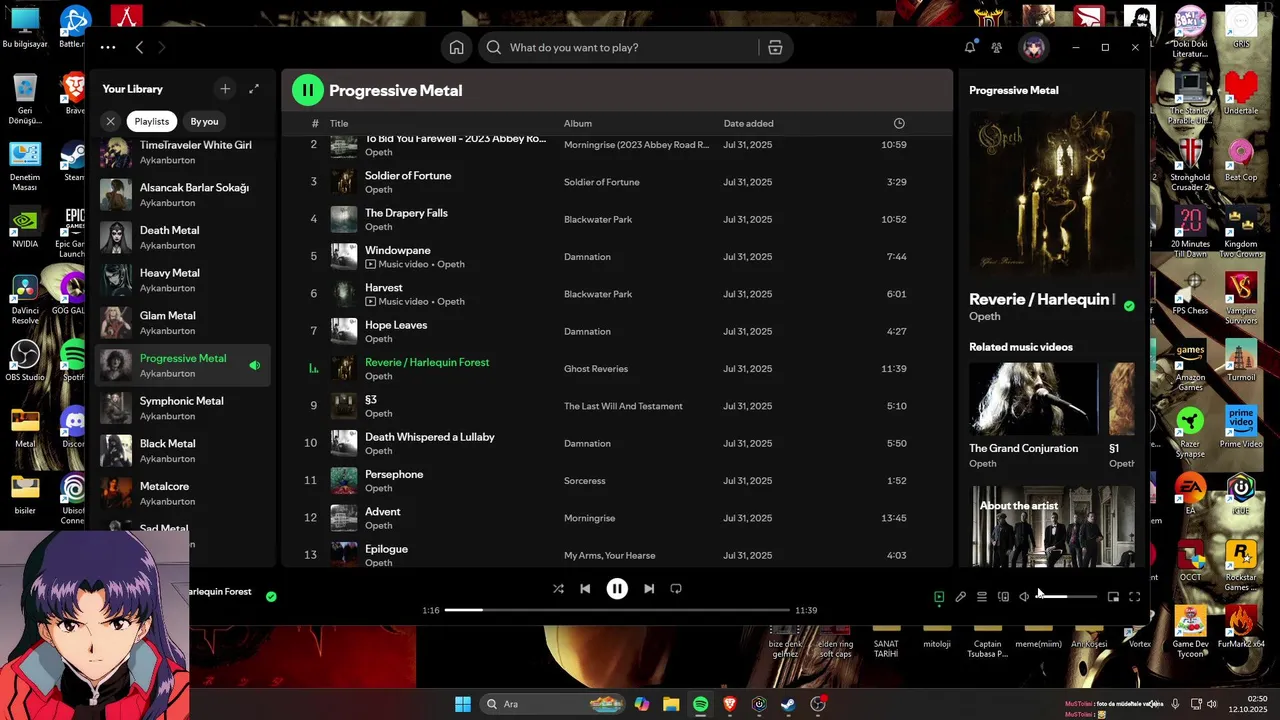This screenshot has width=1280, height=720.
Task: Clear the library filter with X
Action: [111, 121]
